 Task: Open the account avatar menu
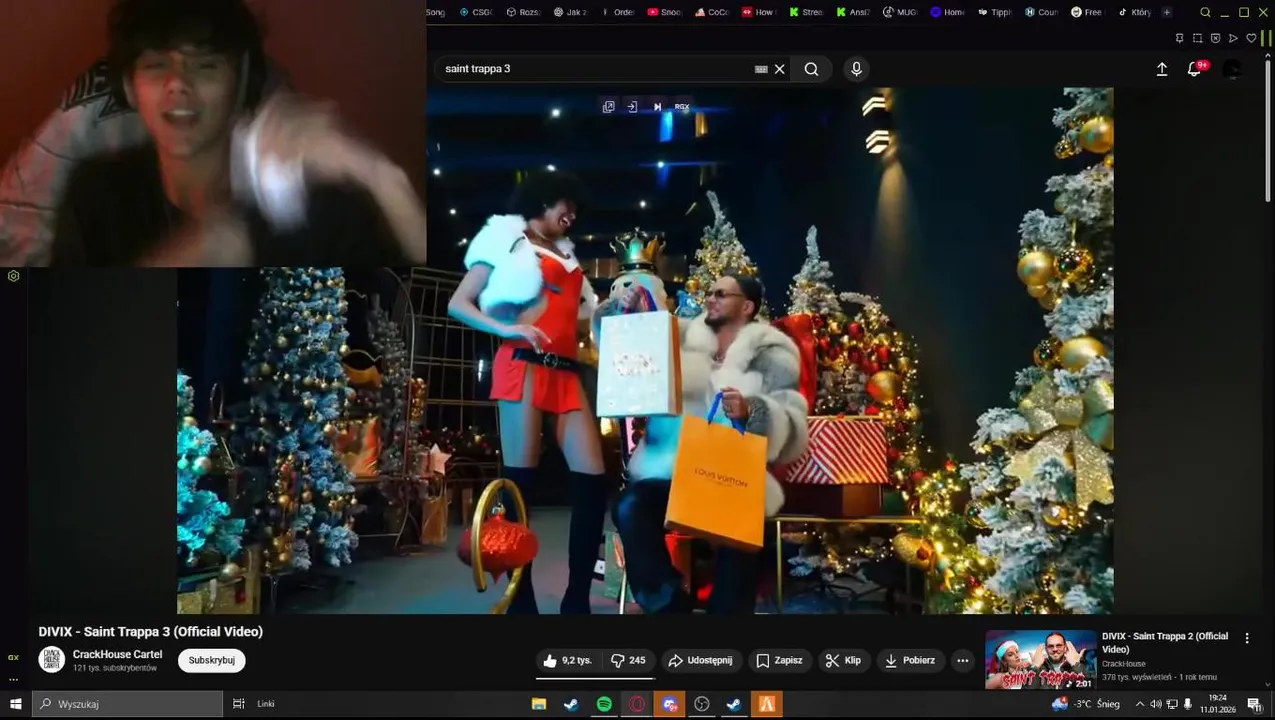tap(1233, 69)
